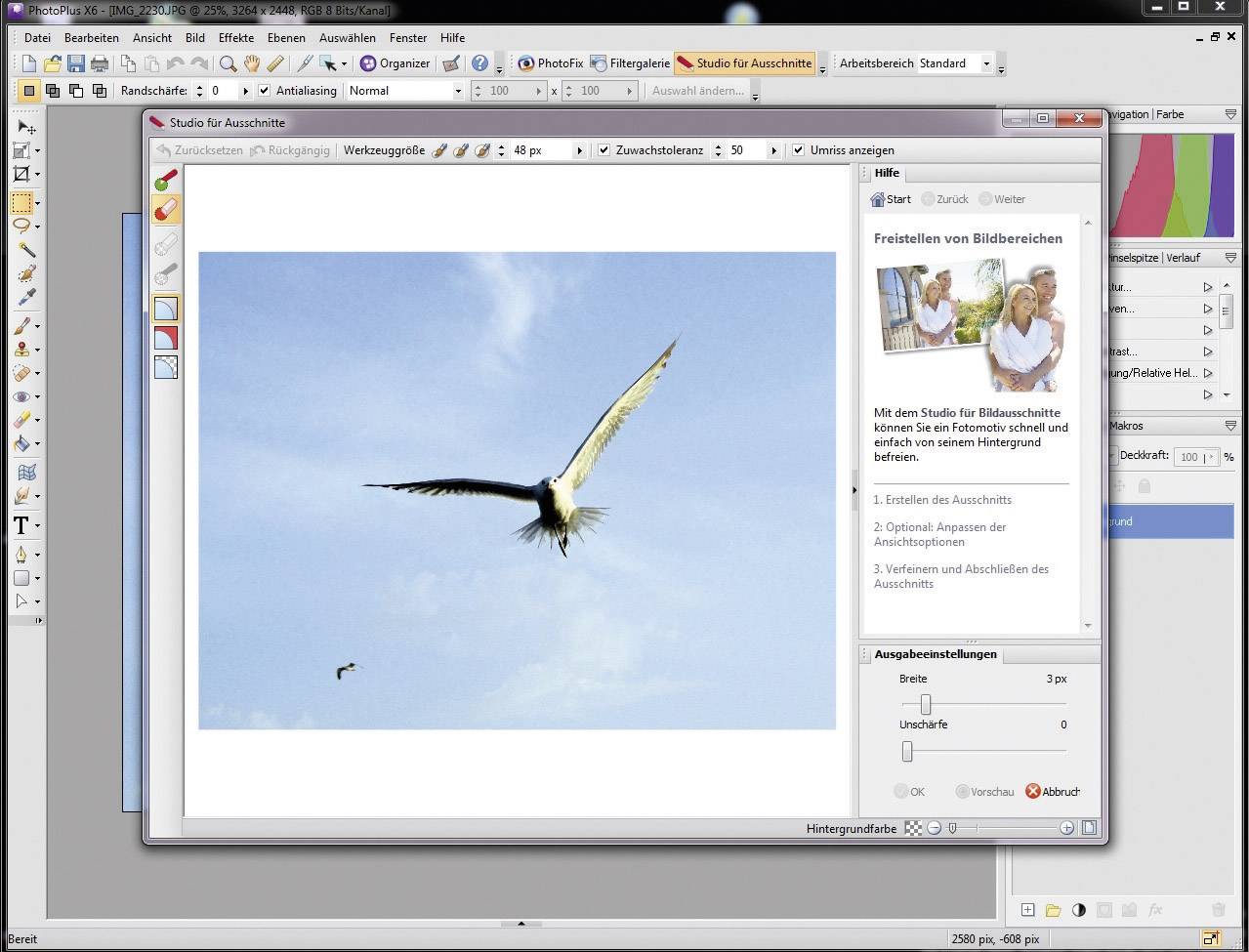Click the open folder icon in toolbar
The height and width of the screenshot is (952, 1249).
(53, 63)
